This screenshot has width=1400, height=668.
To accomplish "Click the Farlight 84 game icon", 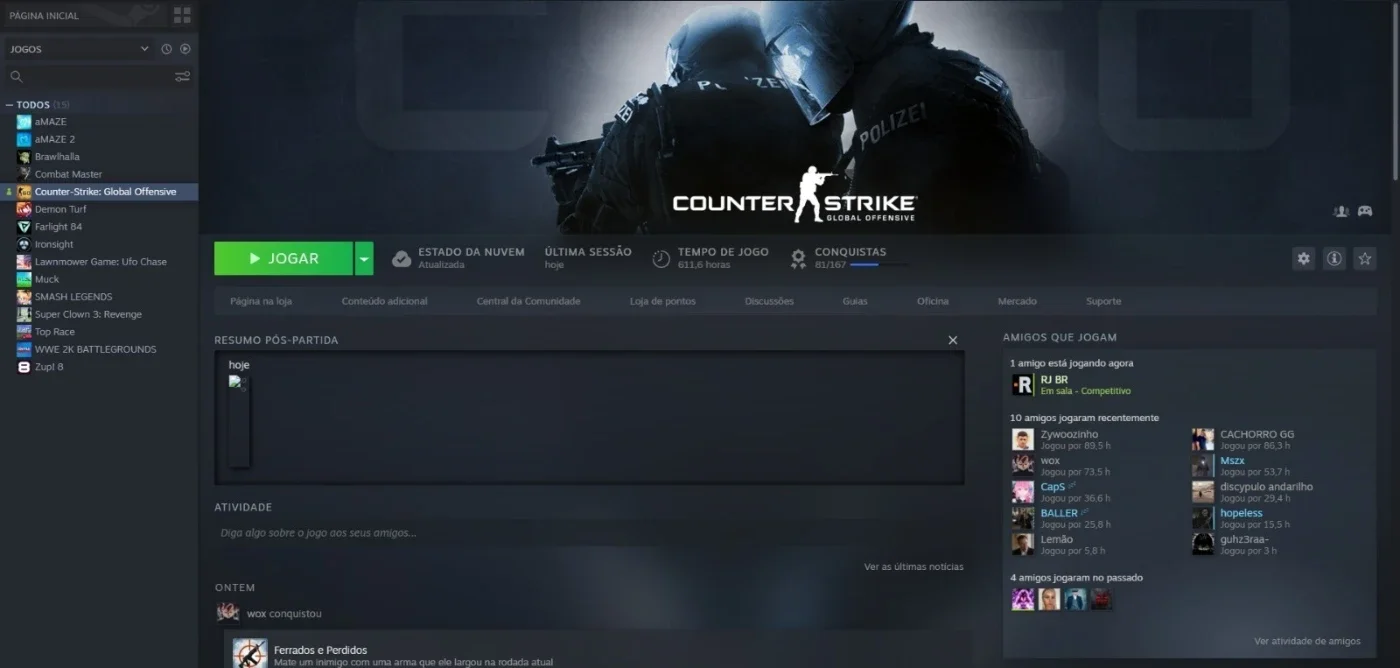I will click(x=24, y=227).
